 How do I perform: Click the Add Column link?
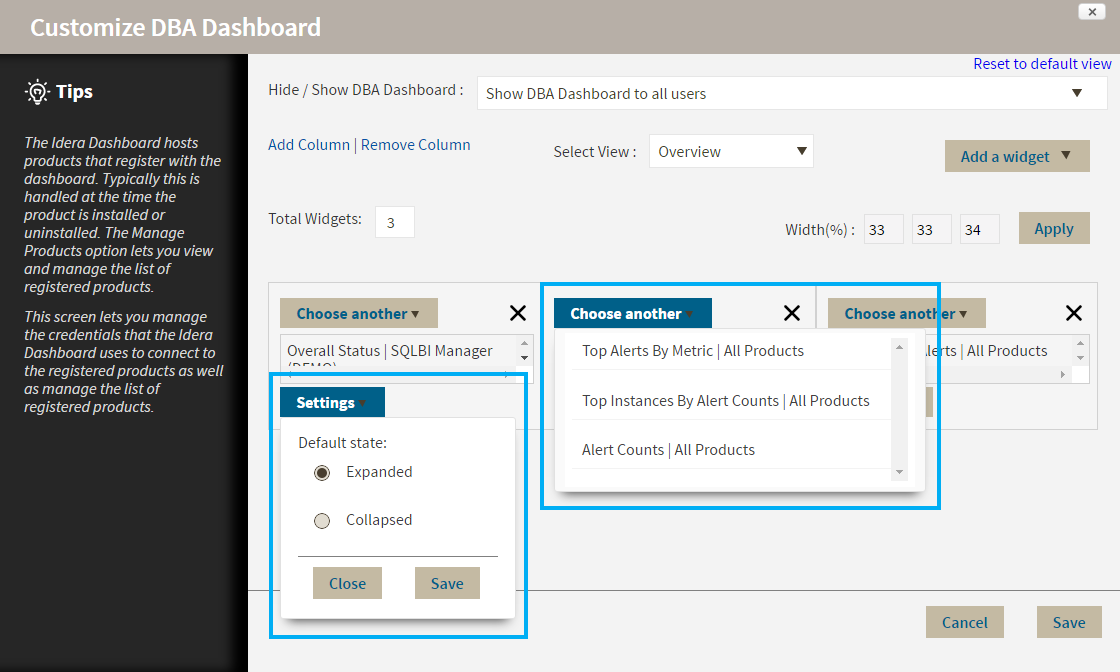309,145
